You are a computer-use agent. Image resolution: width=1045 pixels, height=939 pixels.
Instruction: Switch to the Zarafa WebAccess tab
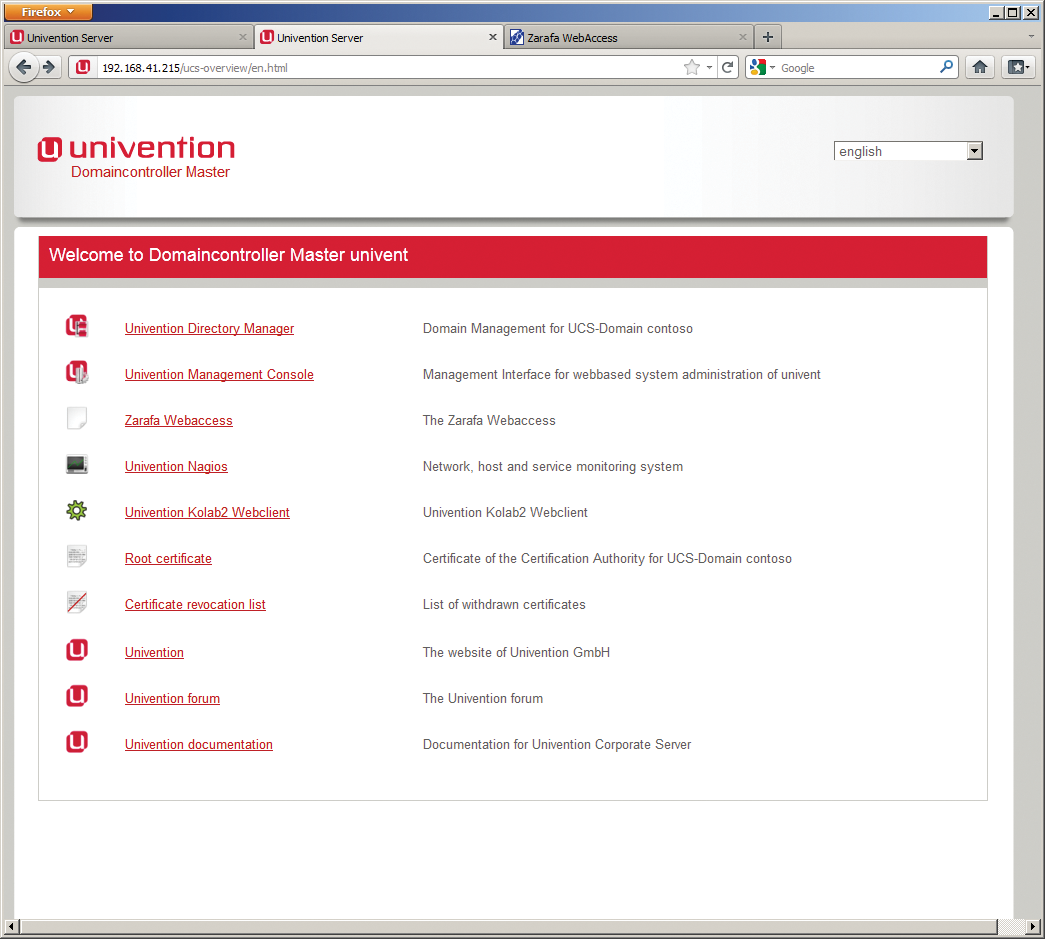629,37
